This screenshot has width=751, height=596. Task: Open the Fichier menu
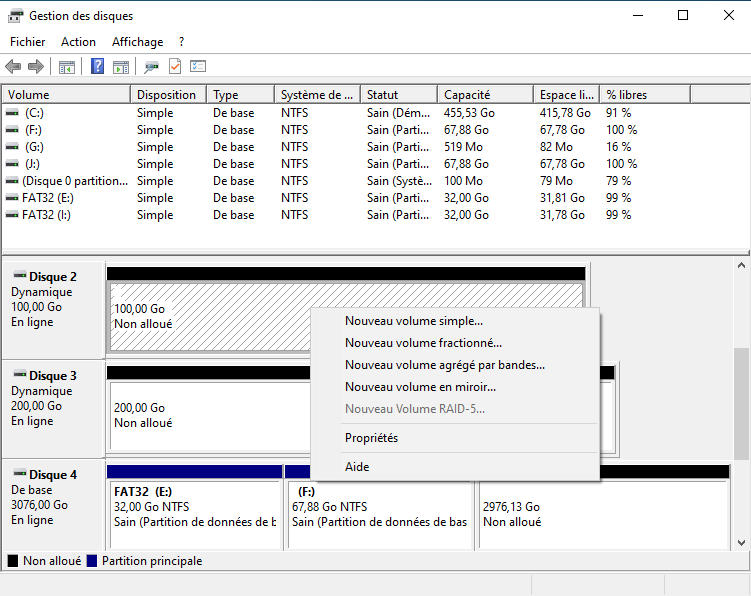pyautogui.click(x=27, y=42)
